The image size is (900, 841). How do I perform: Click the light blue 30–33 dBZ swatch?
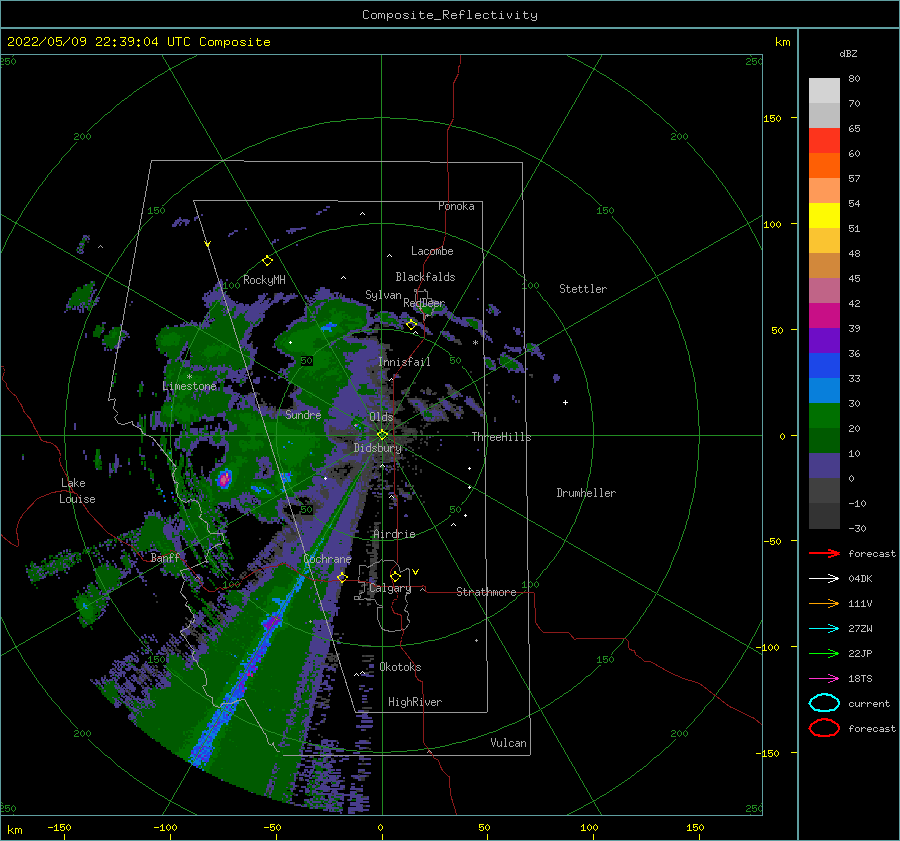pyautogui.click(x=824, y=390)
